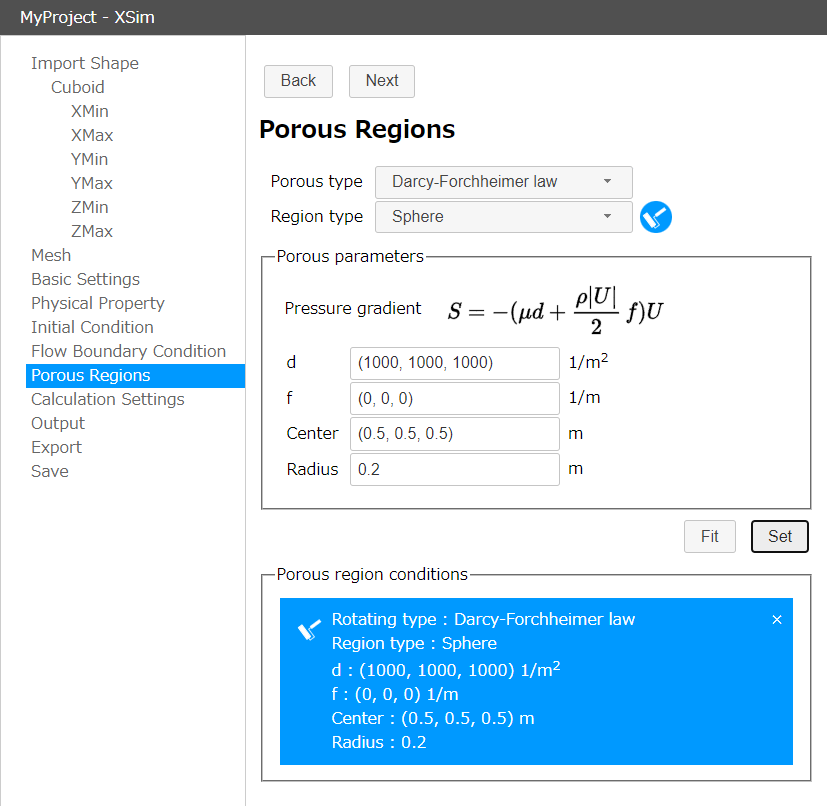
Task: Select the YMax face
Action: [x=92, y=184]
